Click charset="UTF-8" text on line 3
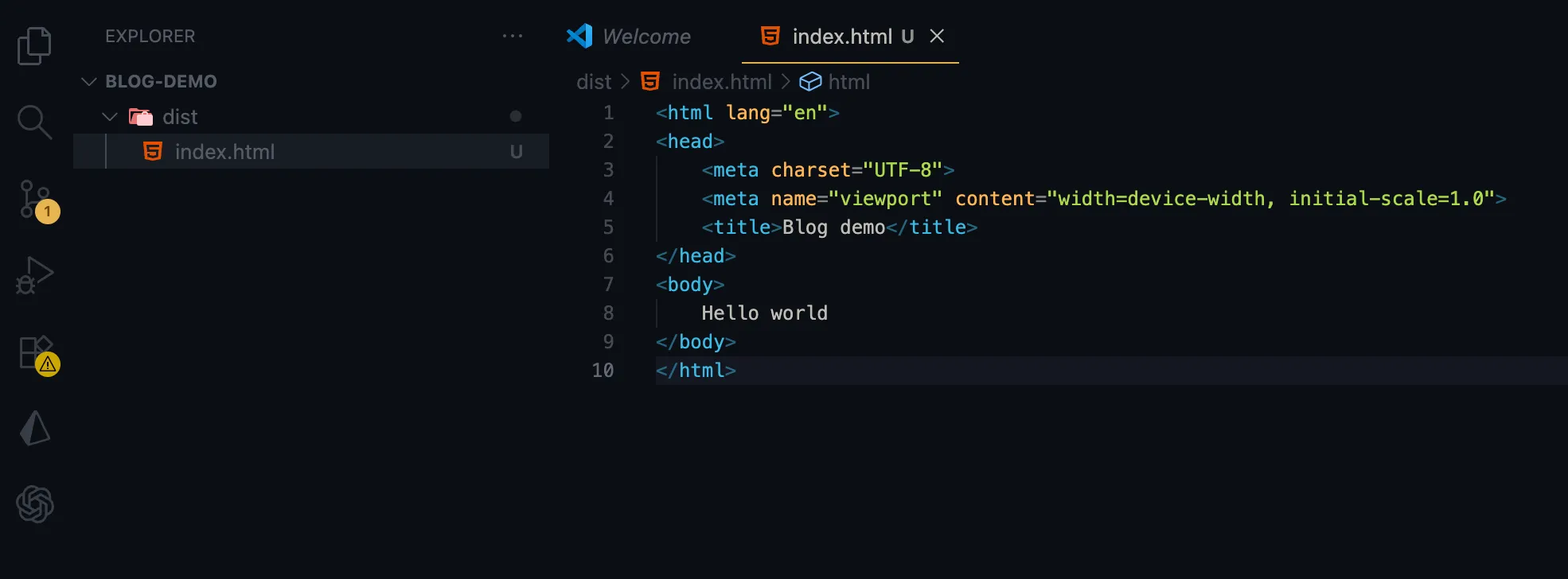 click(856, 170)
